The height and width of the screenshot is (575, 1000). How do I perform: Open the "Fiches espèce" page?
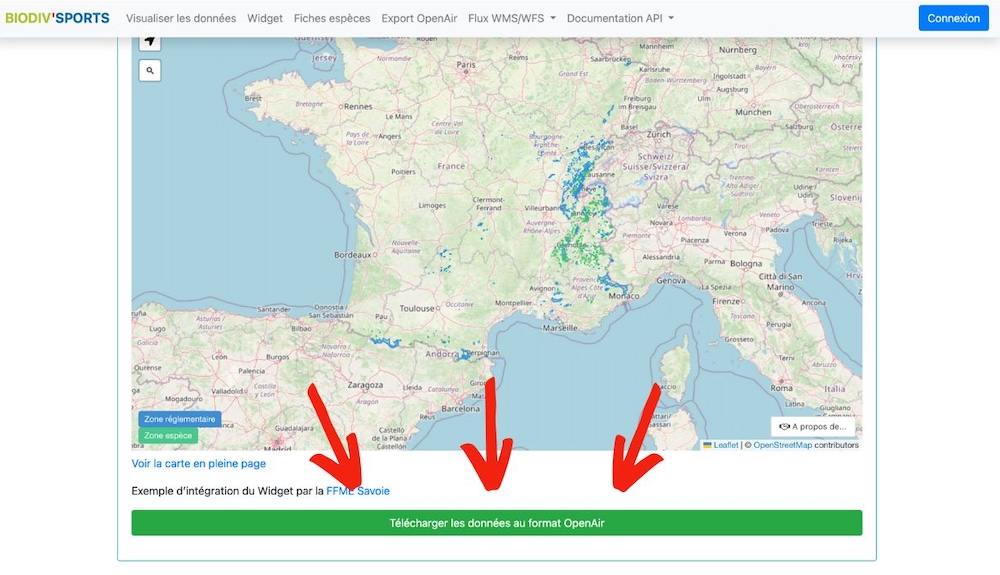pos(332,18)
